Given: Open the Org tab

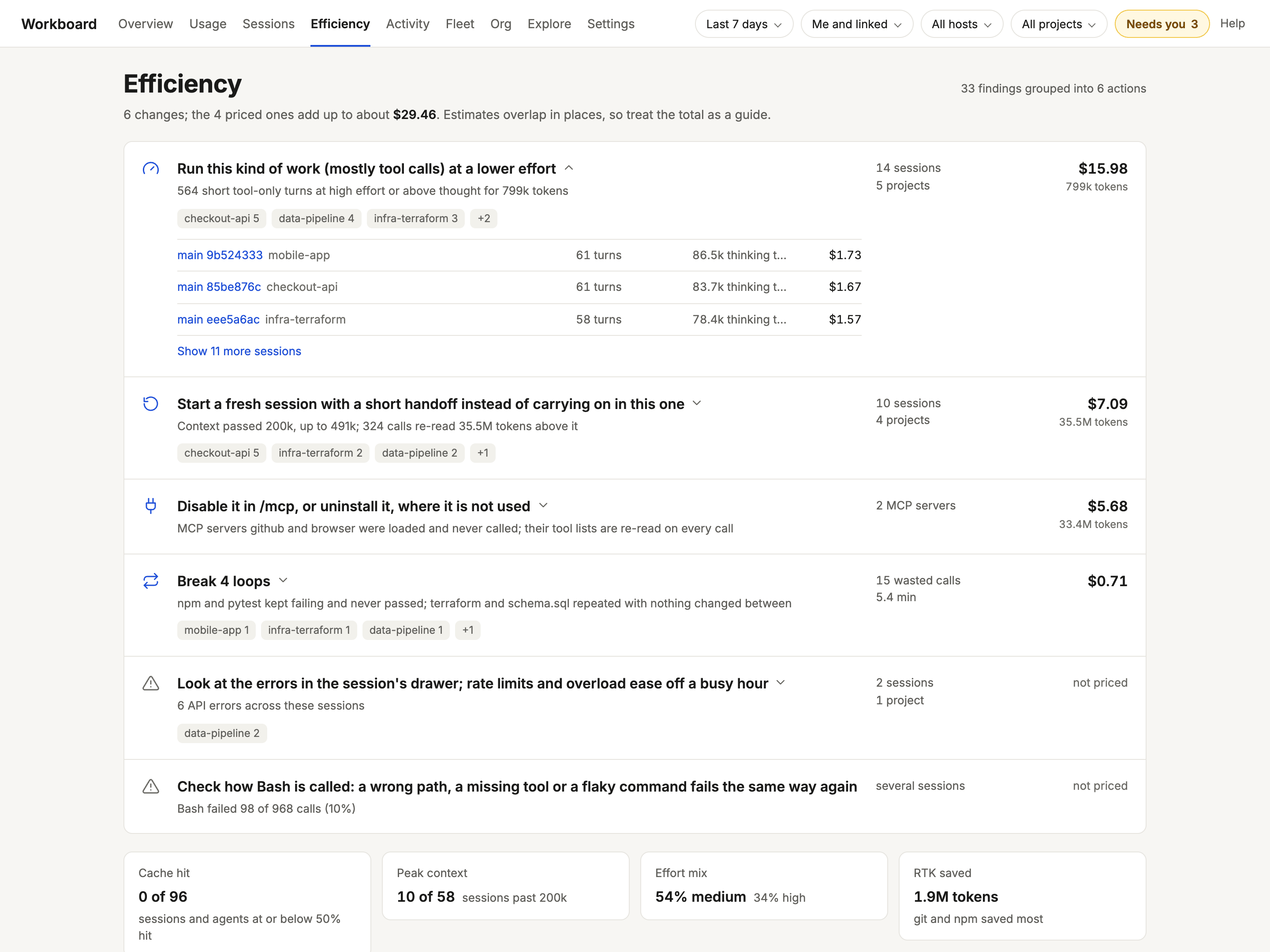Looking at the screenshot, I should (501, 24).
